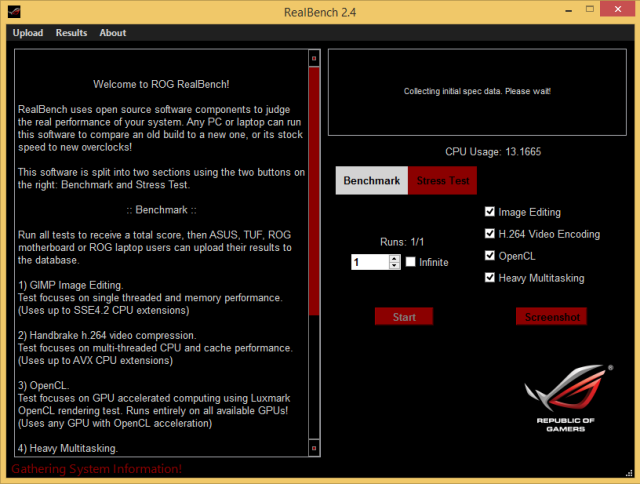This screenshot has height=484, width=640.
Task: Click the '3) OpenCL.' line
Action: tap(44, 385)
